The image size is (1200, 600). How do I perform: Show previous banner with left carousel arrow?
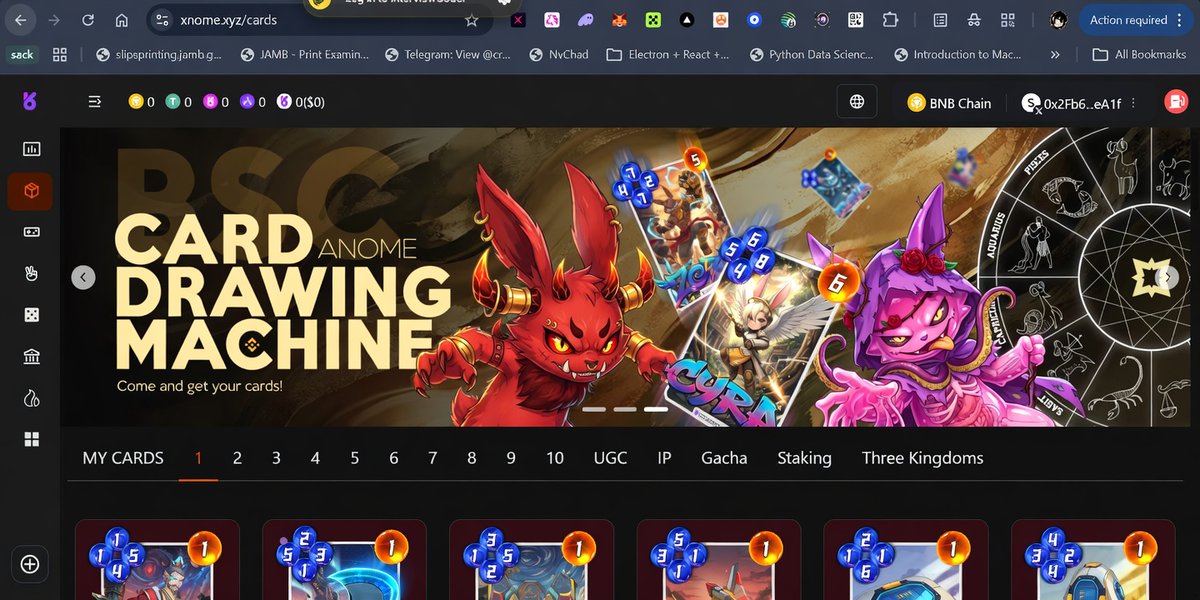(84, 277)
